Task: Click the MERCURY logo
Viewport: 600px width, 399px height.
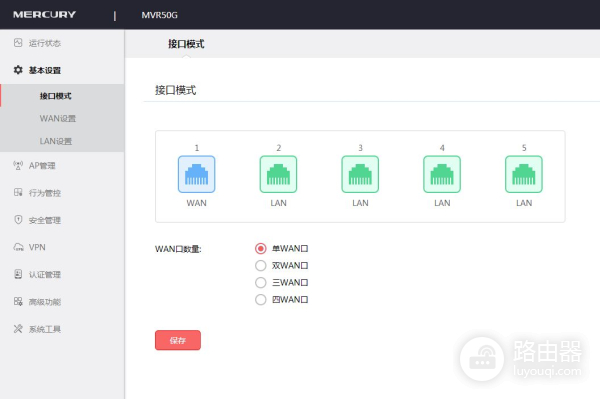Action: click(x=44, y=15)
